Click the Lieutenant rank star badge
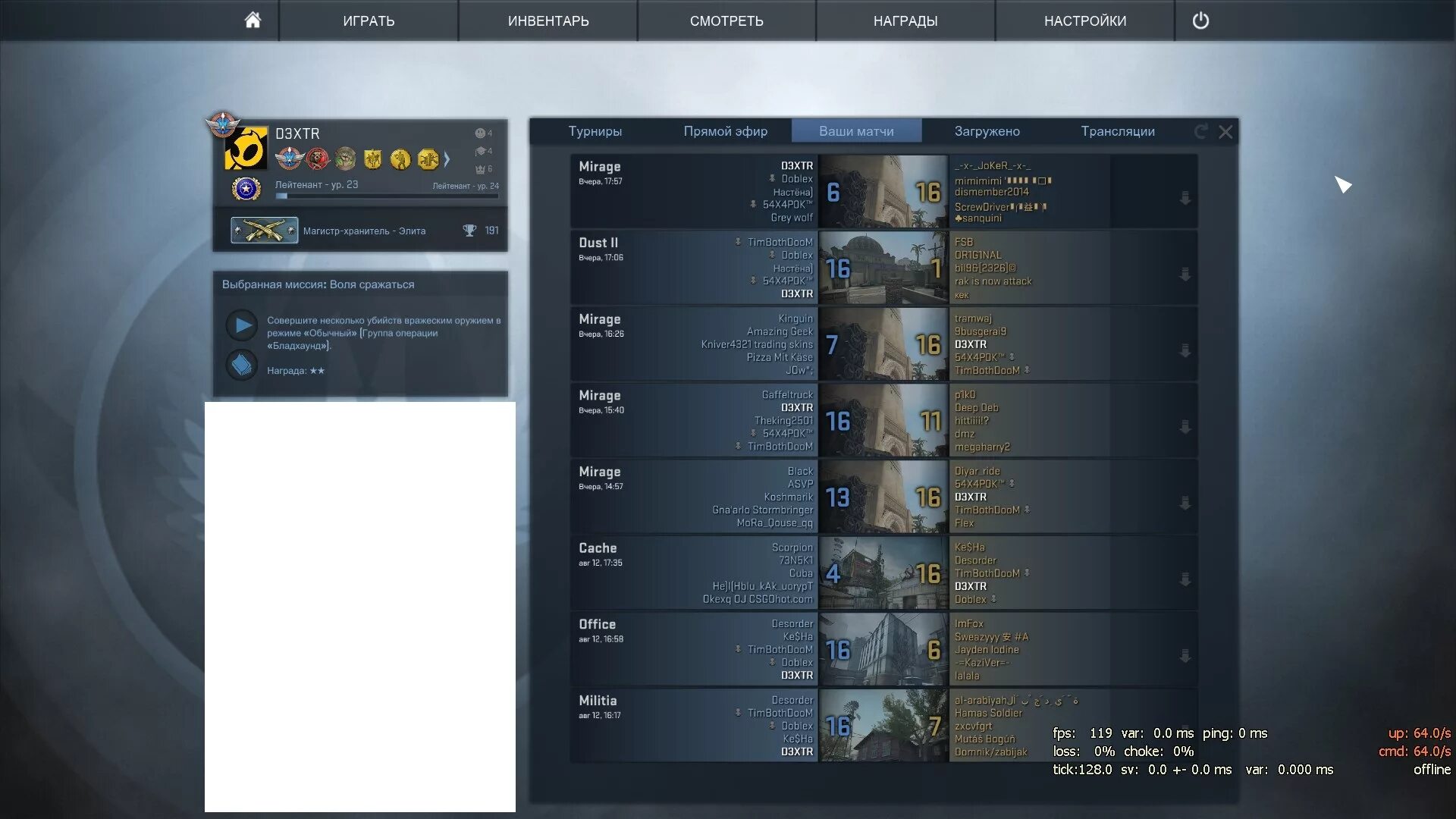 pos(246,188)
